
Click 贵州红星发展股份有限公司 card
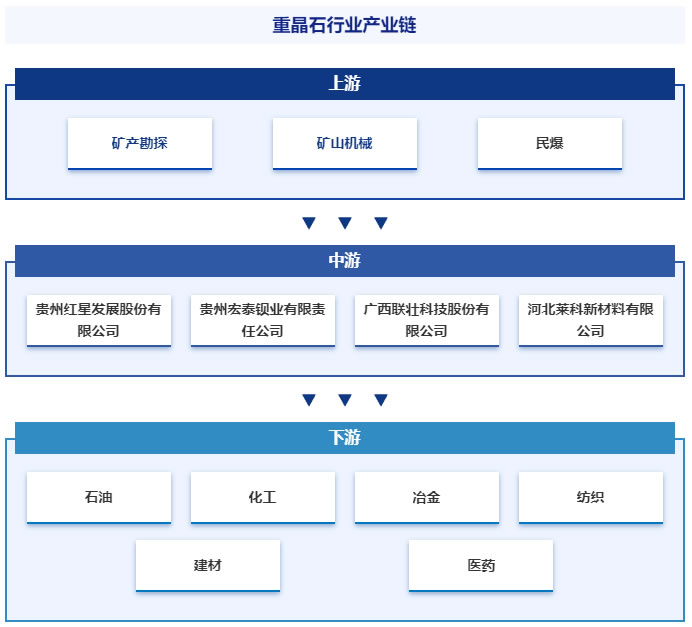click(x=99, y=321)
